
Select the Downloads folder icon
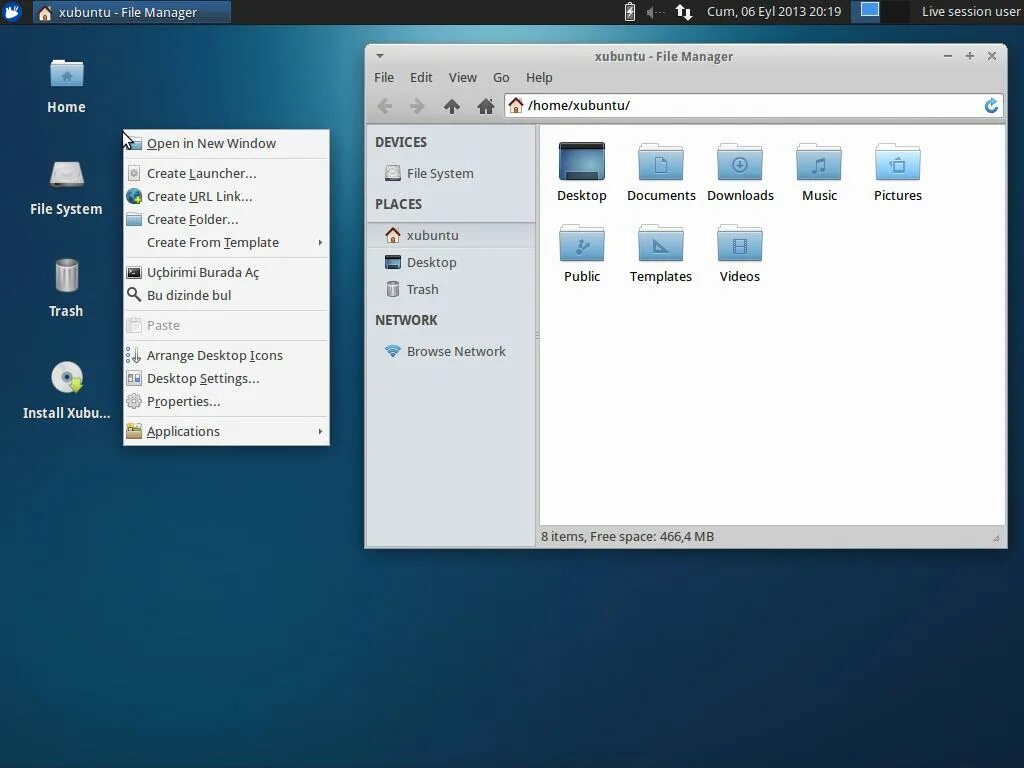(740, 172)
